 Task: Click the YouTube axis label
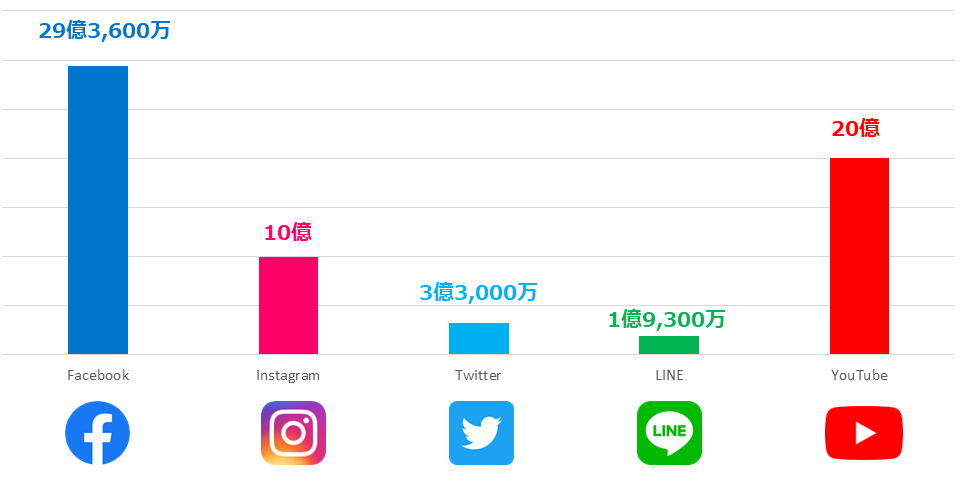click(859, 376)
